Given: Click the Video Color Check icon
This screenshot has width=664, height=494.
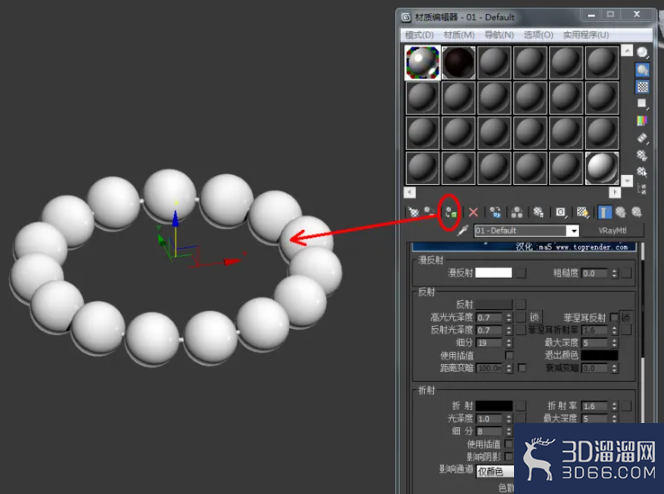Looking at the screenshot, I should pyautogui.click(x=642, y=121).
